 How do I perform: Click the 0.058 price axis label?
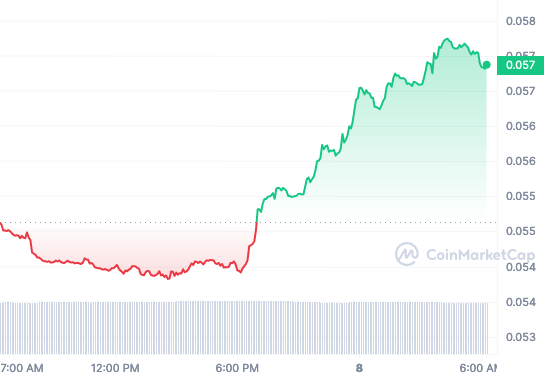click(x=521, y=21)
